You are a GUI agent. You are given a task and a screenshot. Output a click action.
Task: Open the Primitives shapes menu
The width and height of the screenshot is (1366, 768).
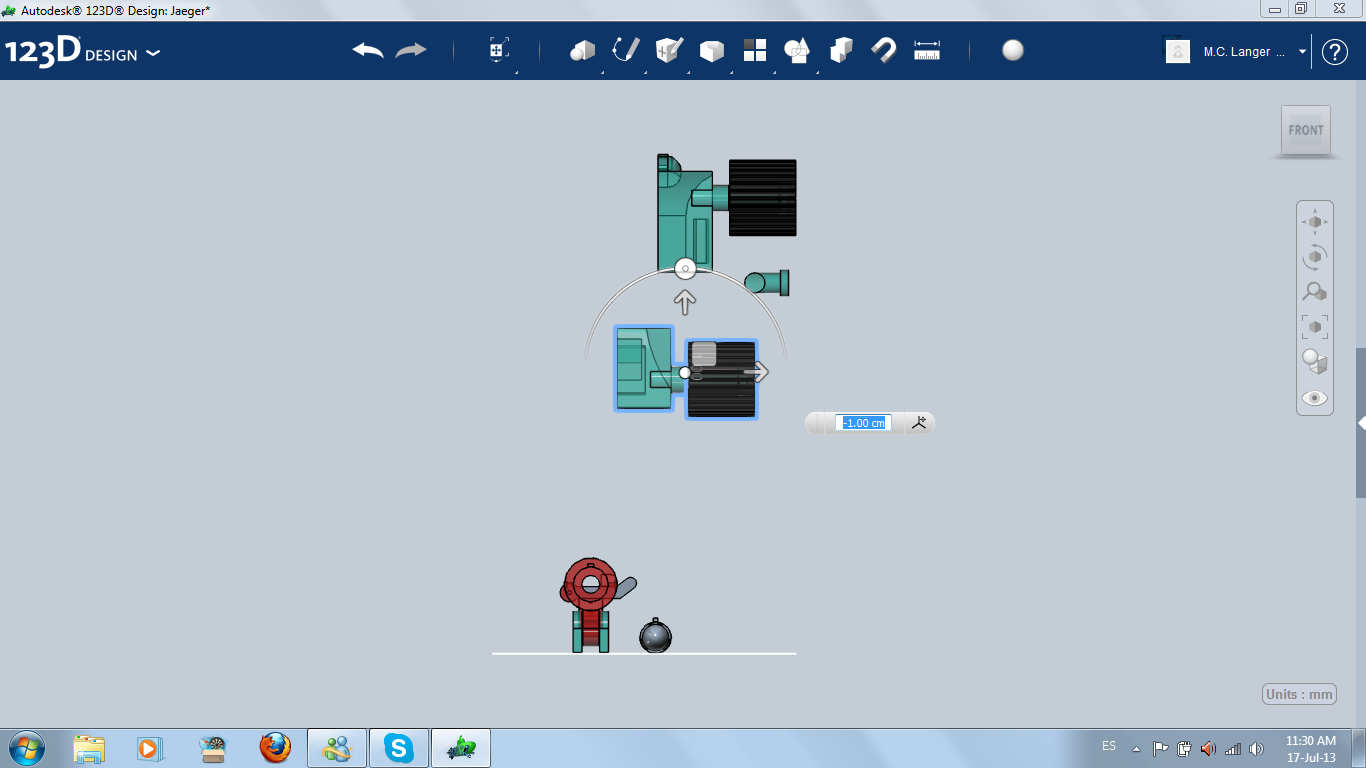[582, 51]
